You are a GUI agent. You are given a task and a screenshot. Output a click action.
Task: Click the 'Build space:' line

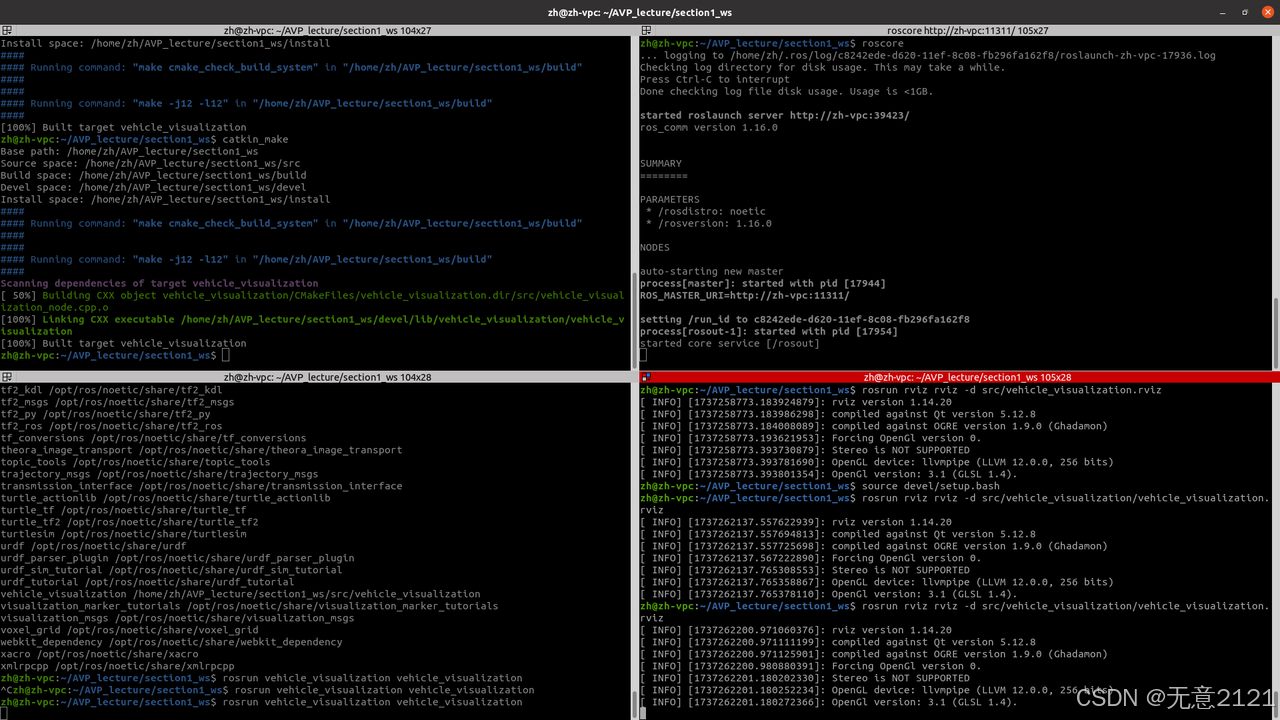tap(153, 175)
